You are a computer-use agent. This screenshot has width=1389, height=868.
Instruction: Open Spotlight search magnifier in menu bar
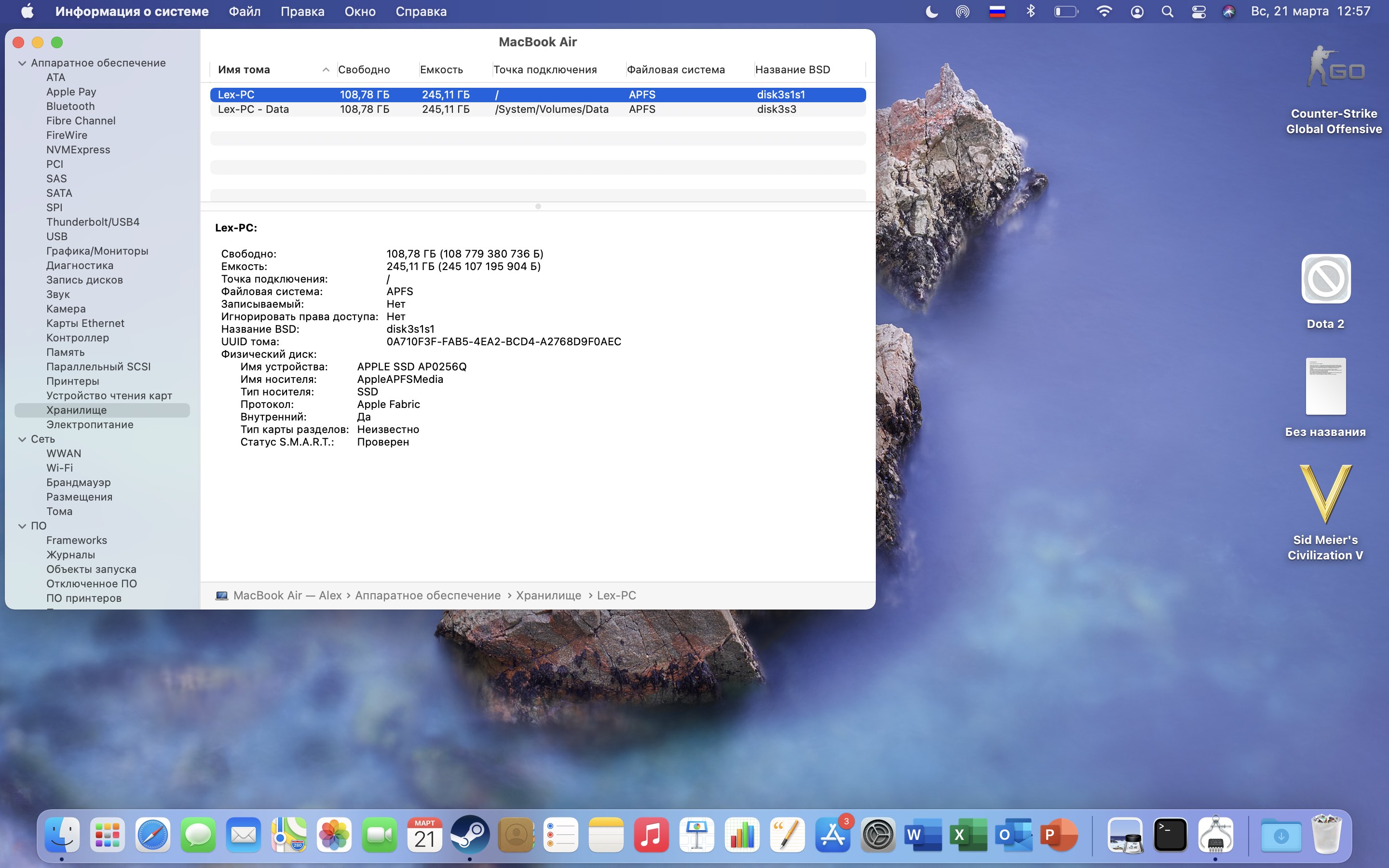1167,12
